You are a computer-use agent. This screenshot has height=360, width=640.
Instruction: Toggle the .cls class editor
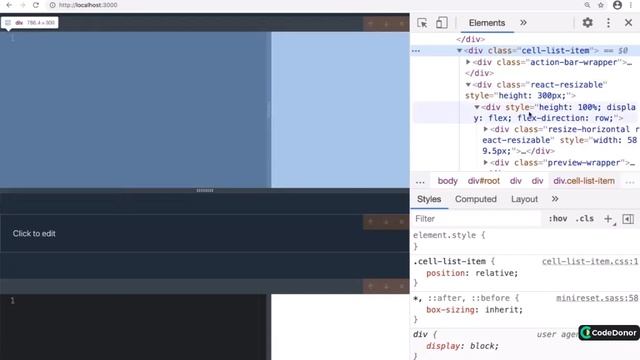(x=584, y=219)
